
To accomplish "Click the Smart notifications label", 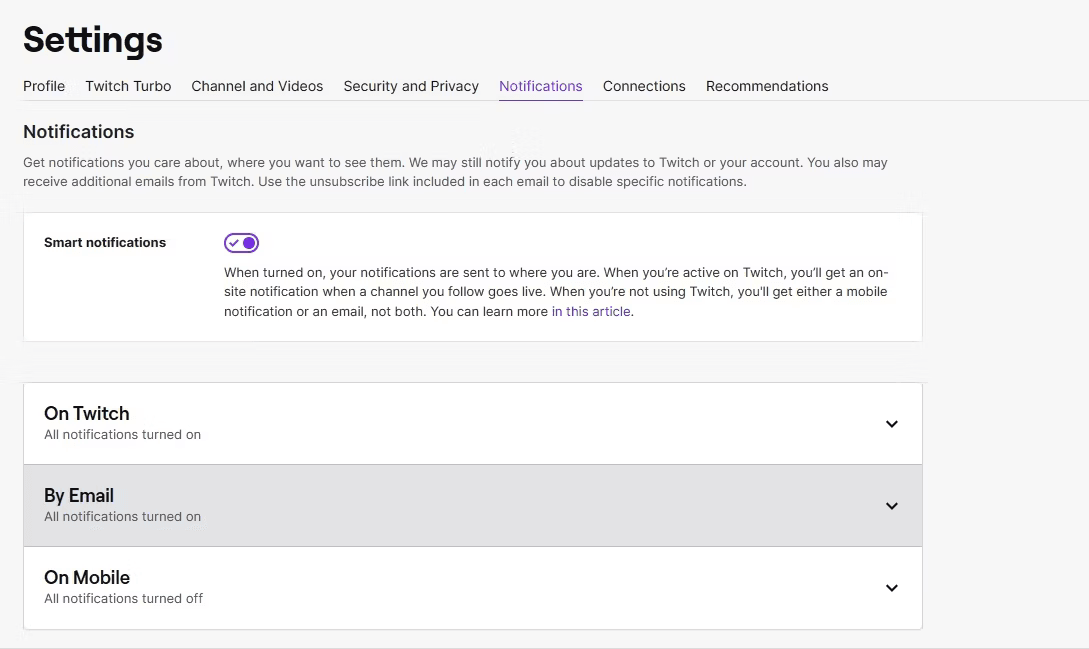I will 104,242.
